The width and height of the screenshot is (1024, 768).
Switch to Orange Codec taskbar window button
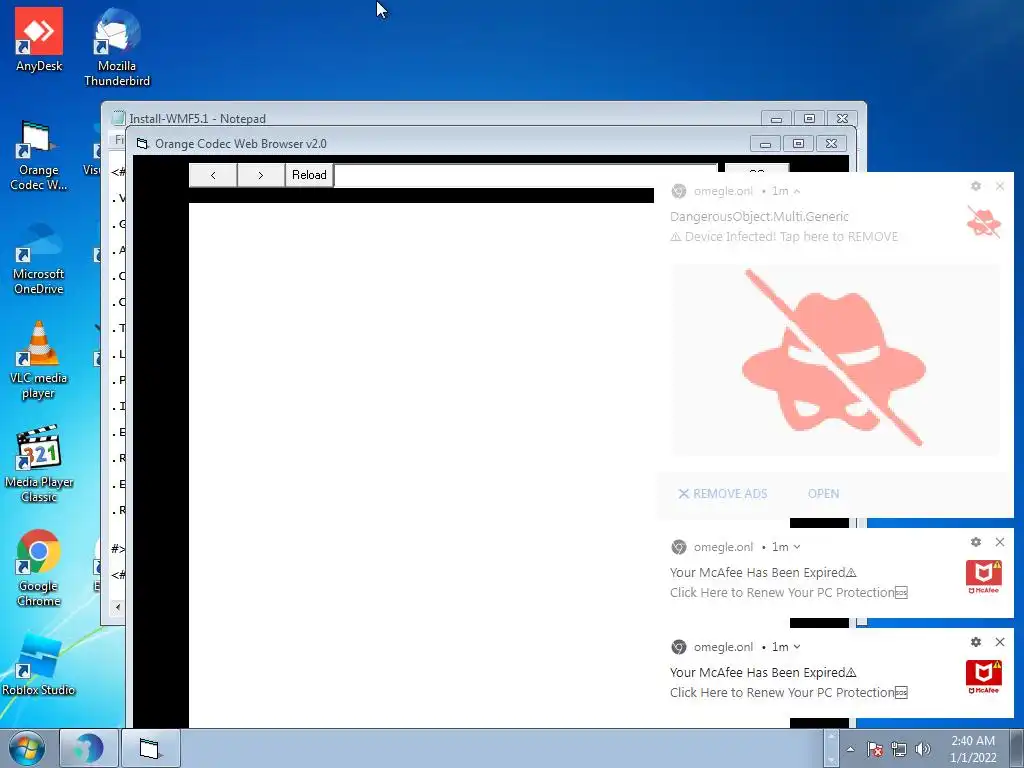tap(150, 748)
